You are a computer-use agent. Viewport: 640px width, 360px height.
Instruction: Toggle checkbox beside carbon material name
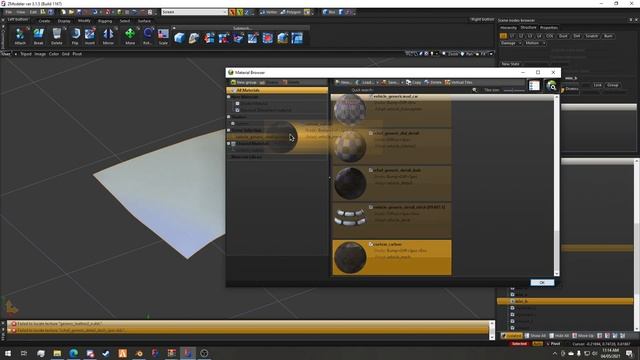point(371,244)
